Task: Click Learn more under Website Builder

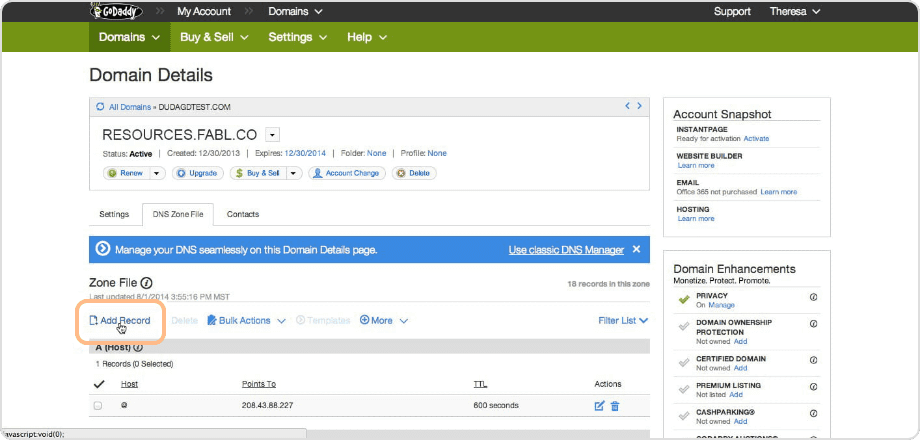Action: [x=696, y=165]
